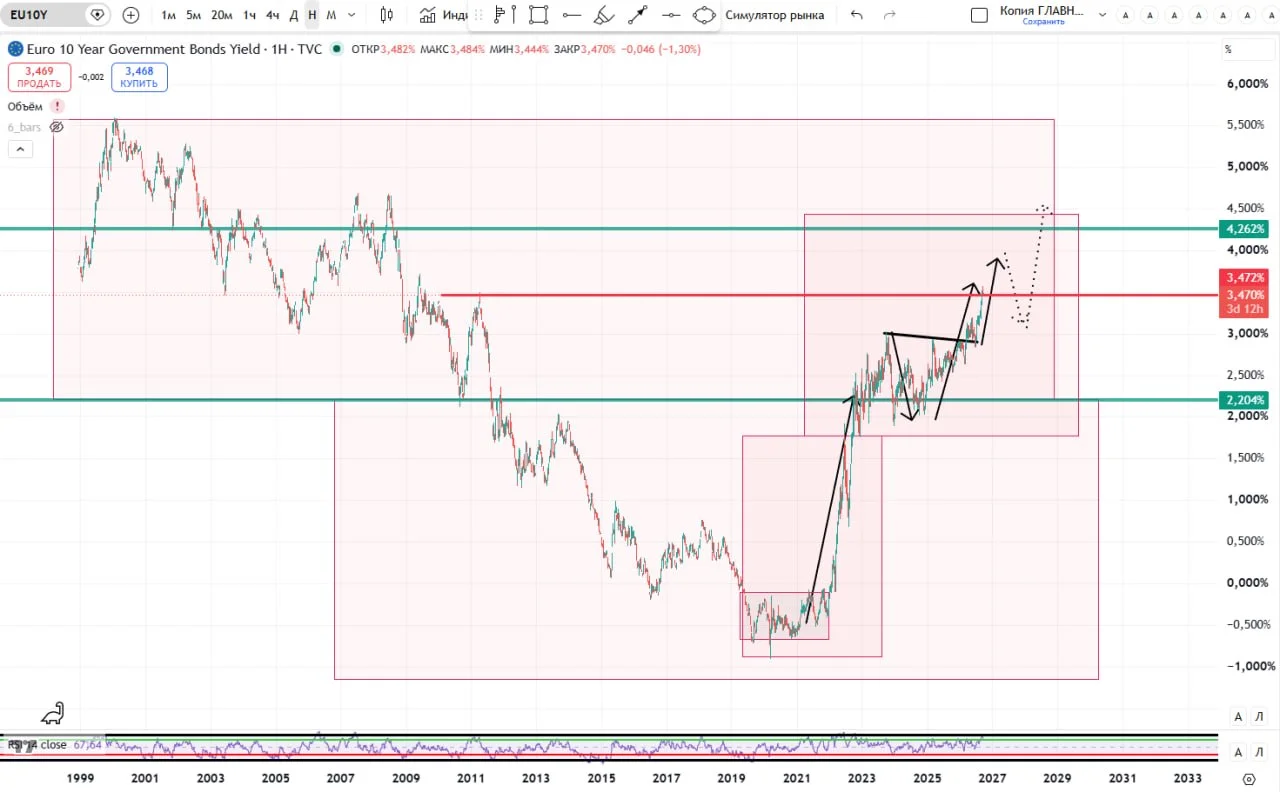Image resolution: width=1280 pixels, height=792 pixels.
Task: Collapse the indicator legend chevron
Action: coord(21,149)
